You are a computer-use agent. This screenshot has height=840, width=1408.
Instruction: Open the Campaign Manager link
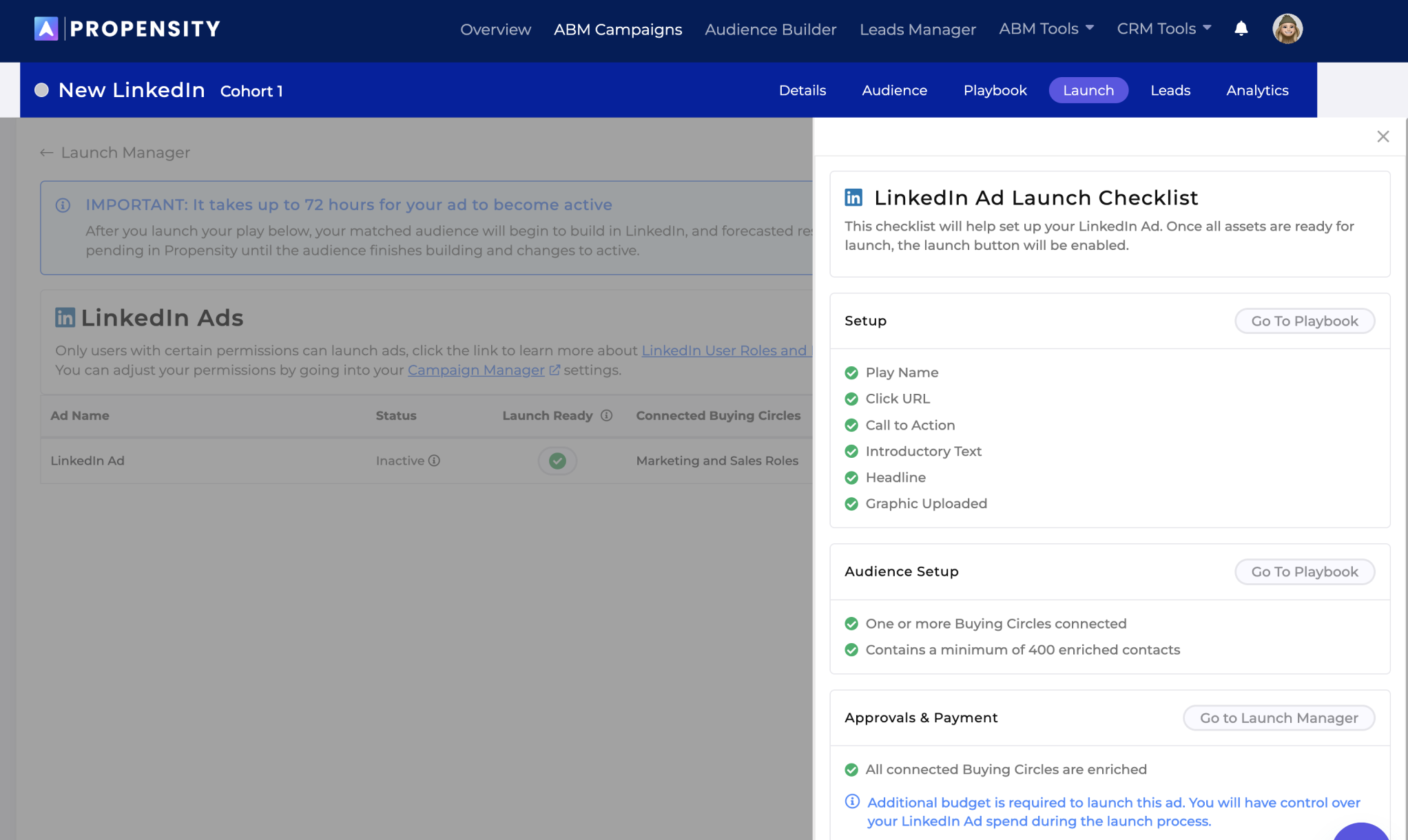[476, 370]
